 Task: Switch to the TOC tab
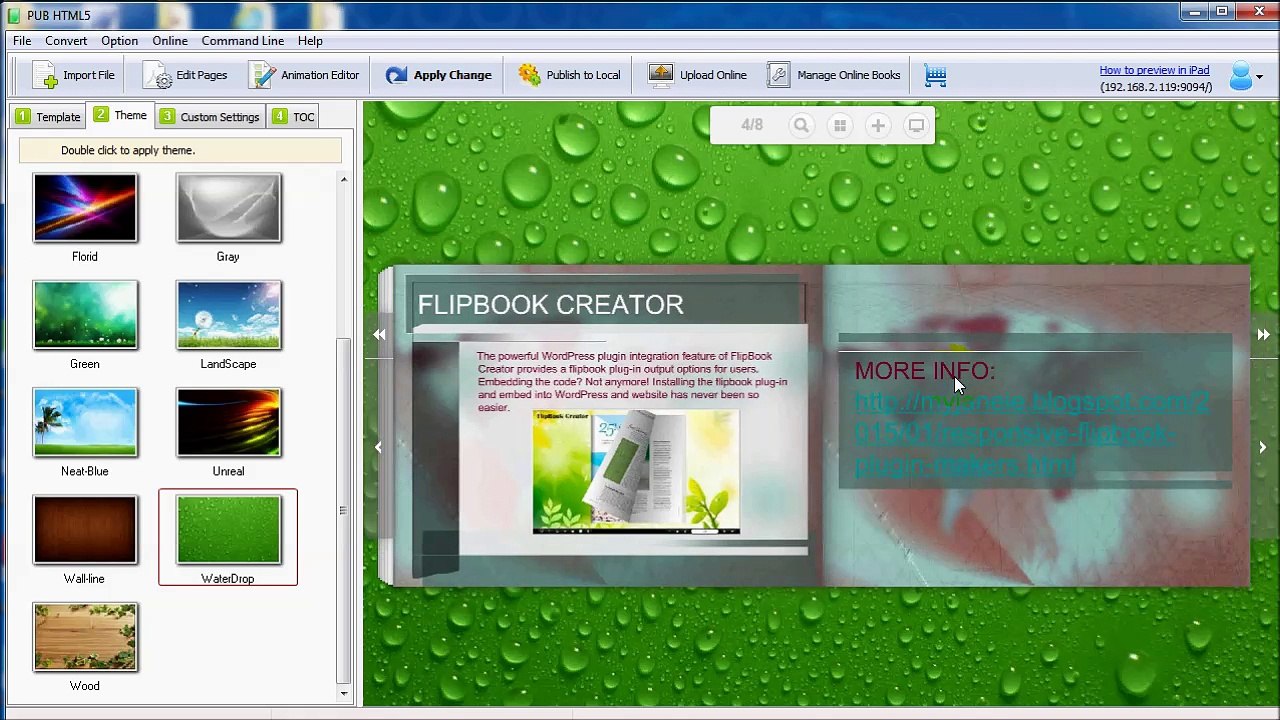(293, 116)
